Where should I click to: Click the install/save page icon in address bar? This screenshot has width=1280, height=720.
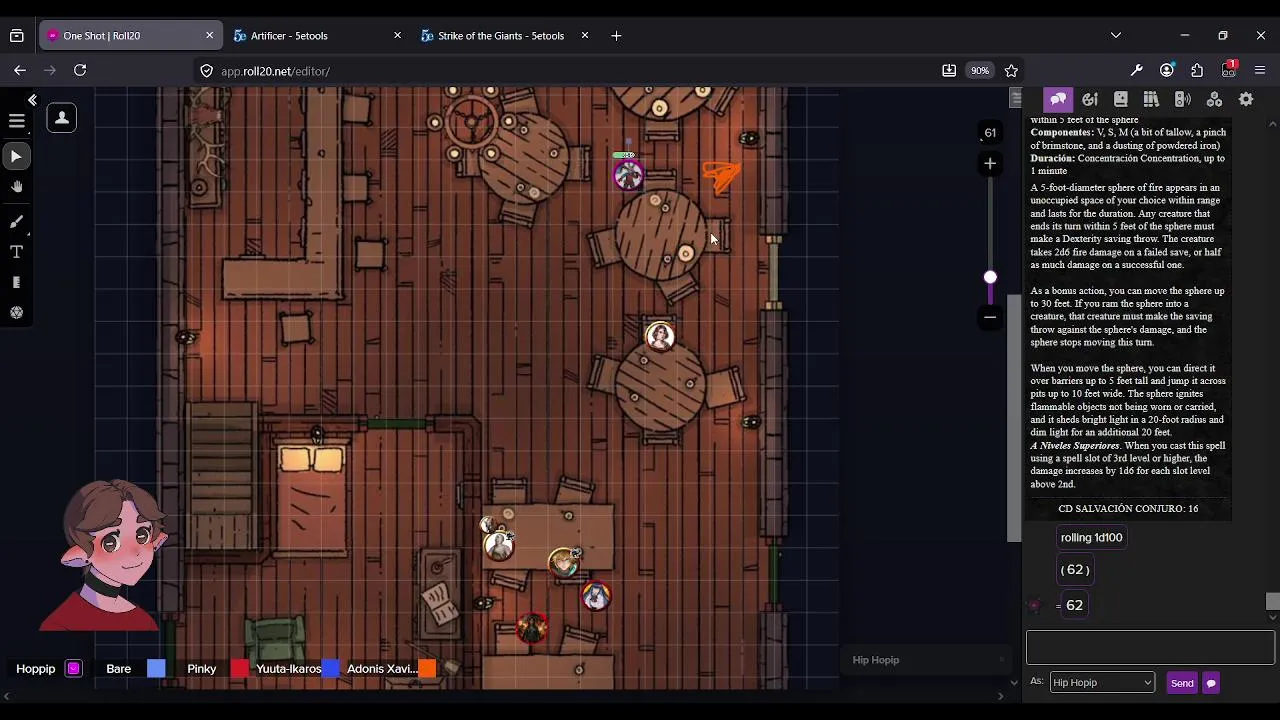point(948,71)
